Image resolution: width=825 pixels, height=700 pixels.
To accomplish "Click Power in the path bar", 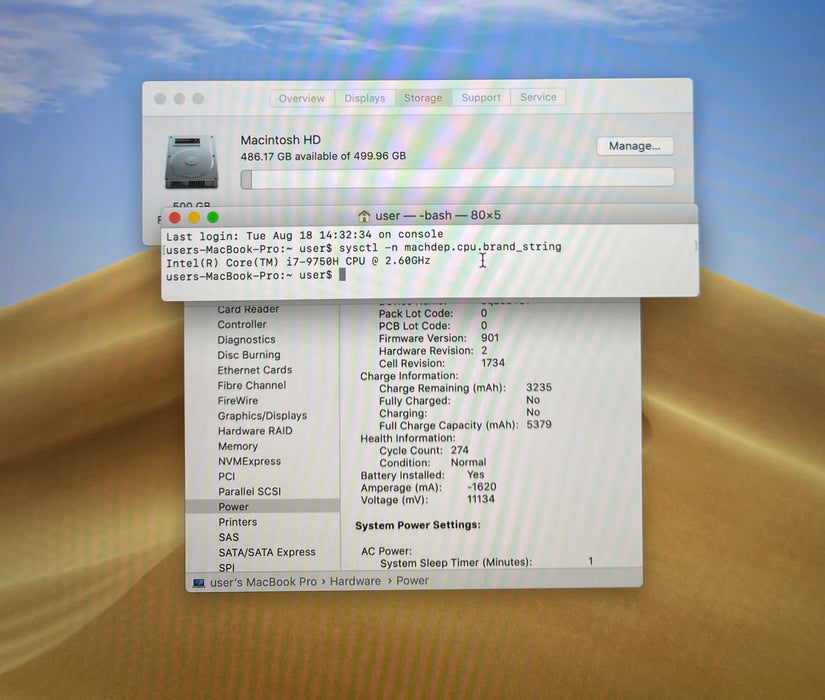I will click(x=412, y=581).
